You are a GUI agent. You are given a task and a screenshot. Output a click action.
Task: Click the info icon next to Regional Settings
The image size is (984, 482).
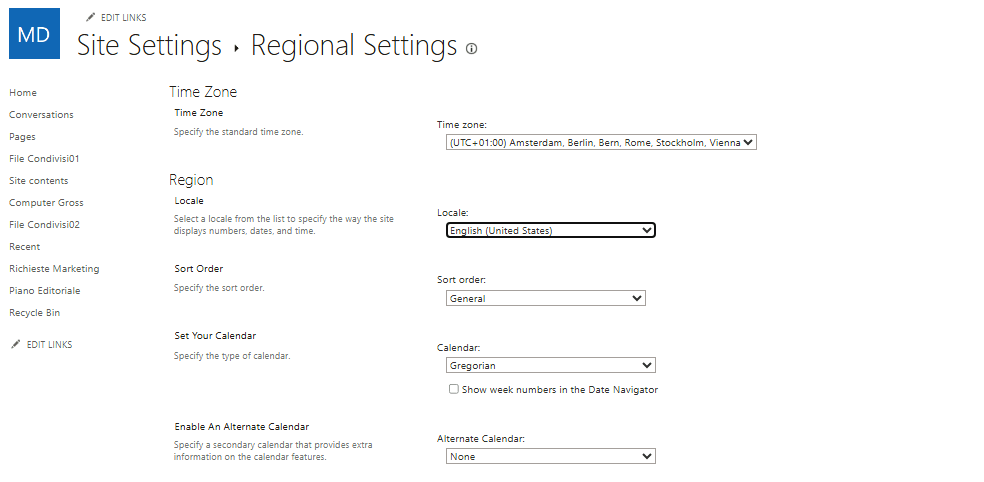coord(471,48)
